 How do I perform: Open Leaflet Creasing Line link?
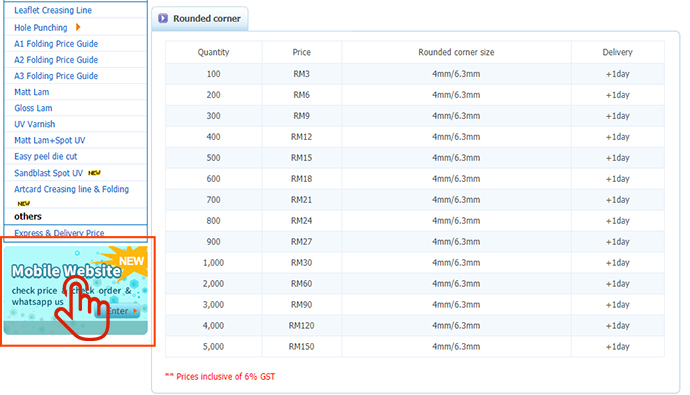[53, 10]
